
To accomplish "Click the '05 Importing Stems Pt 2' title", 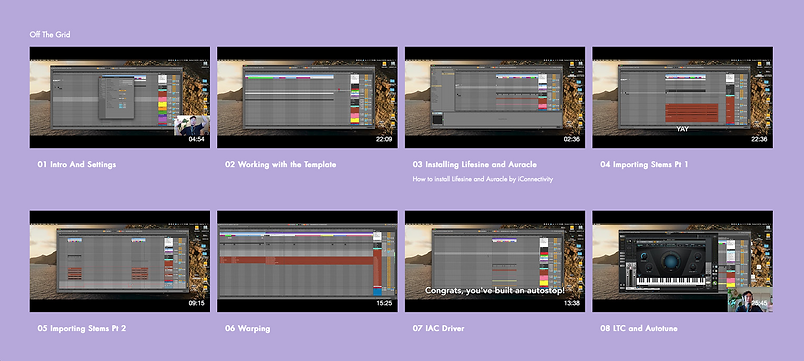I will pos(82,328).
